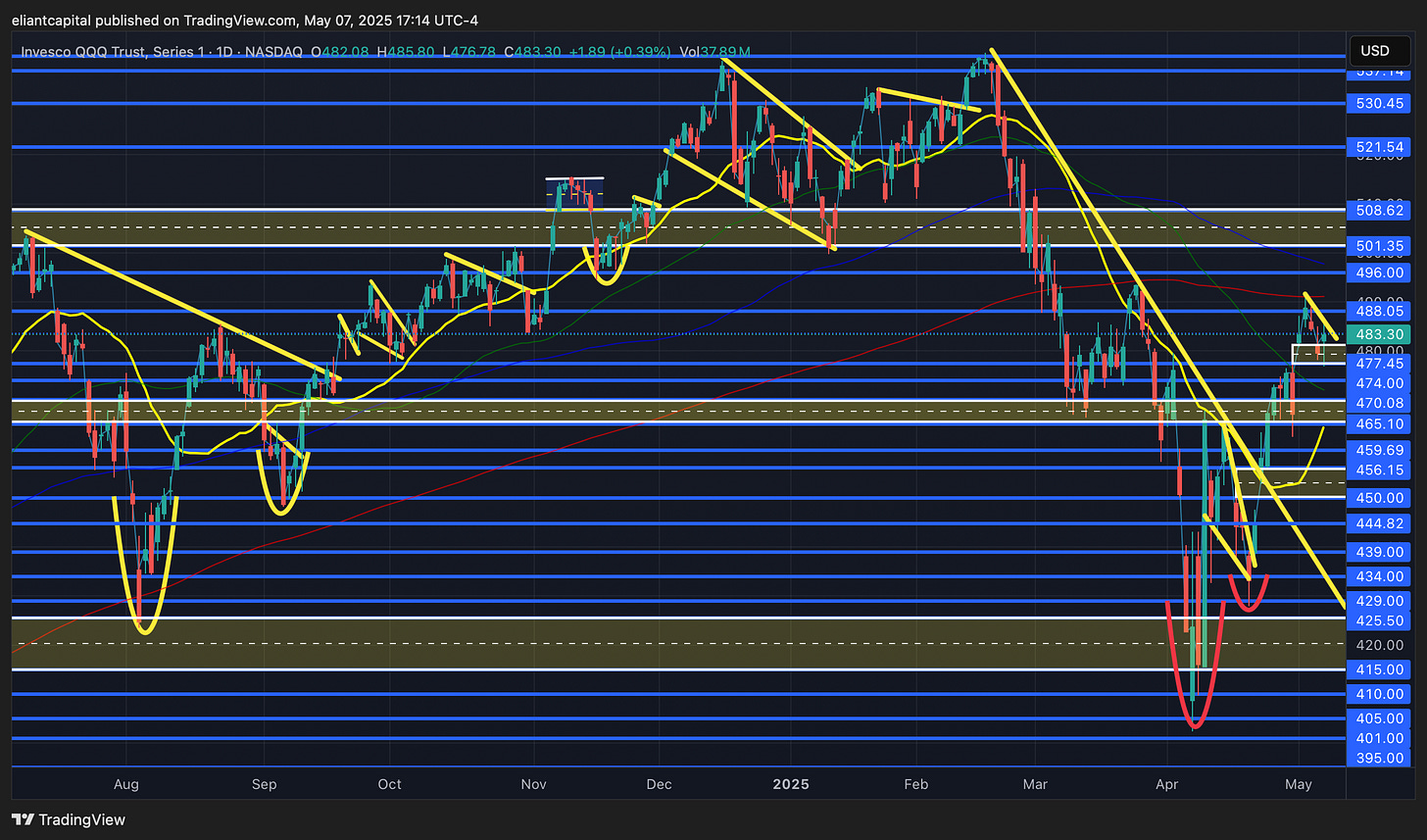Select the 450.00 price label
The height and width of the screenshot is (840, 1427).
coord(1379,498)
